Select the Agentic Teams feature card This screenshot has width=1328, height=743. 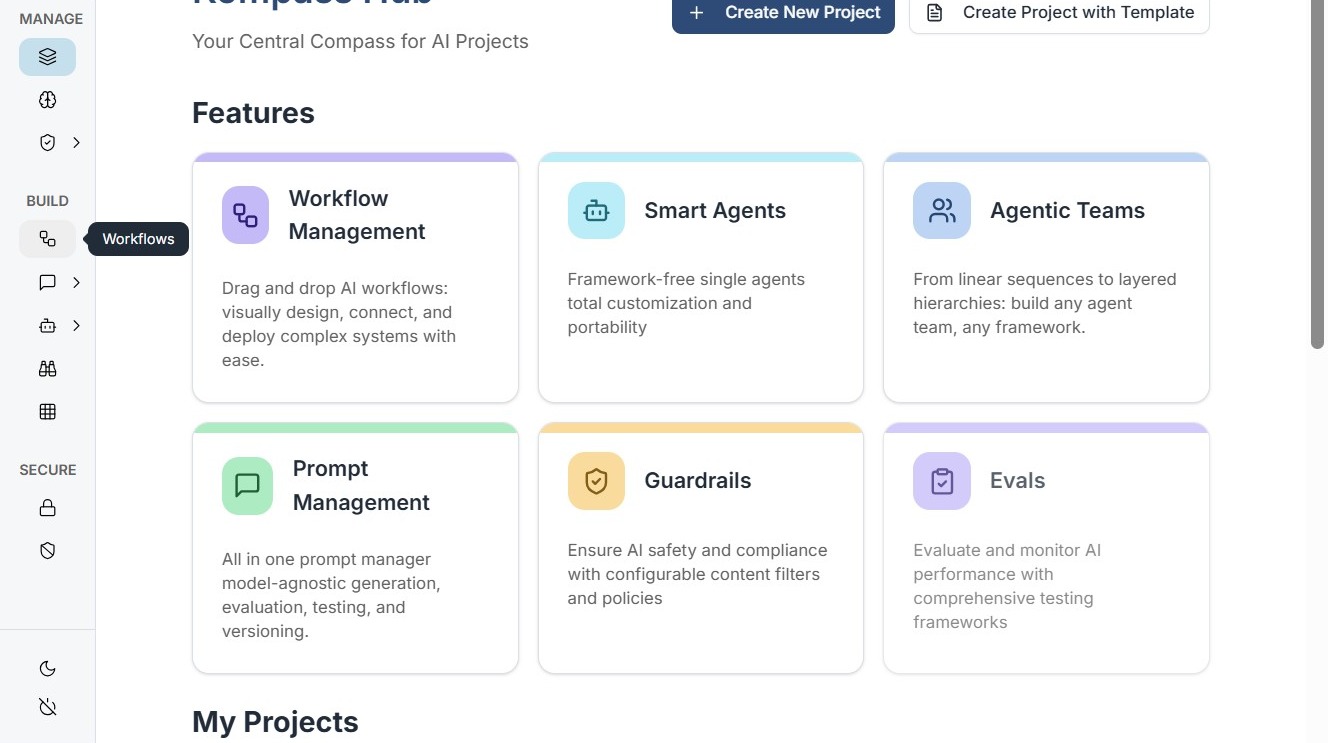tap(1046, 278)
